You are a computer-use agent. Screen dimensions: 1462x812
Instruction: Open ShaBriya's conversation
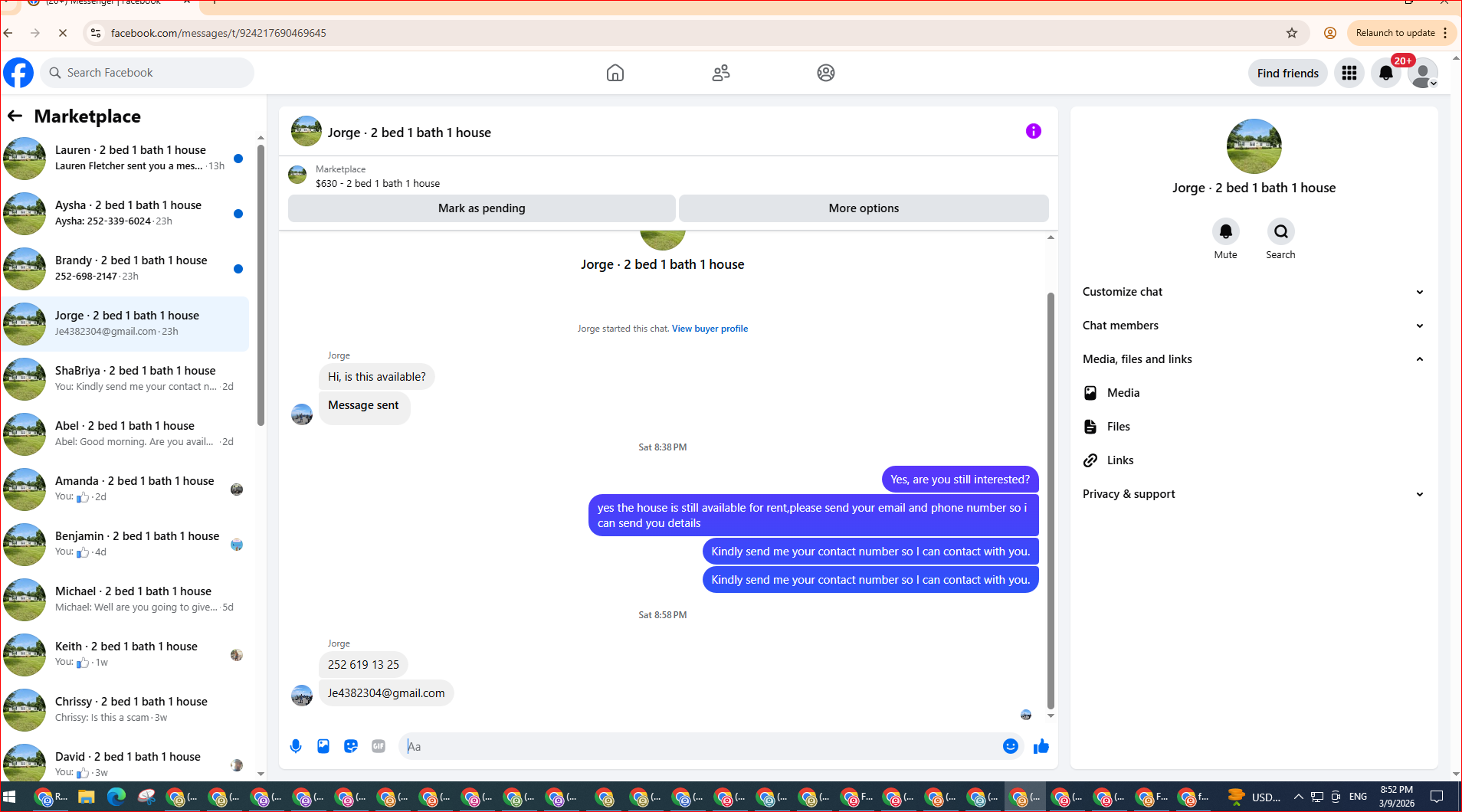tap(126, 379)
